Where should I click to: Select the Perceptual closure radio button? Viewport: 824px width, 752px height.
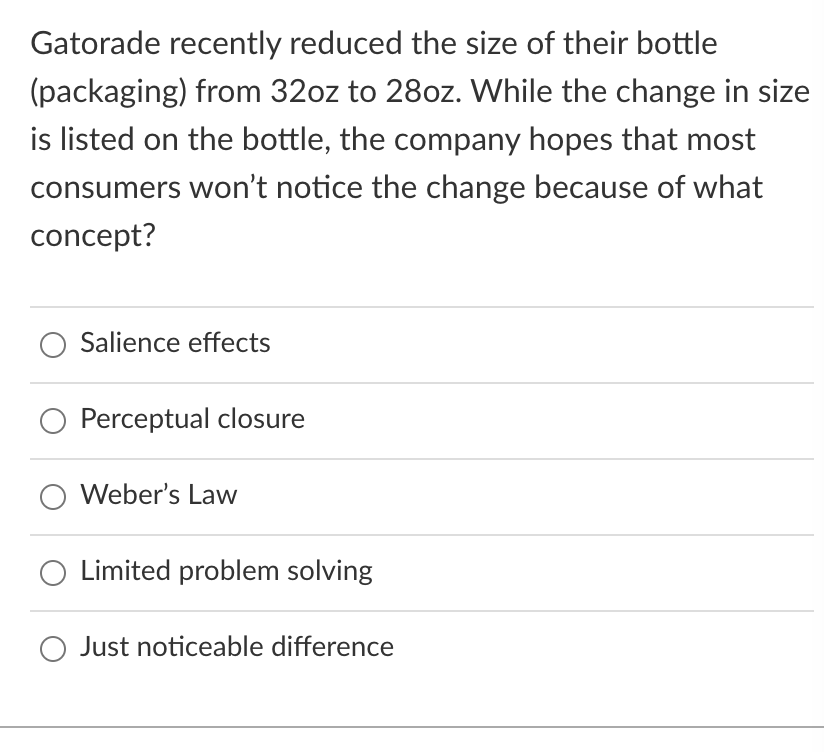coord(52,421)
